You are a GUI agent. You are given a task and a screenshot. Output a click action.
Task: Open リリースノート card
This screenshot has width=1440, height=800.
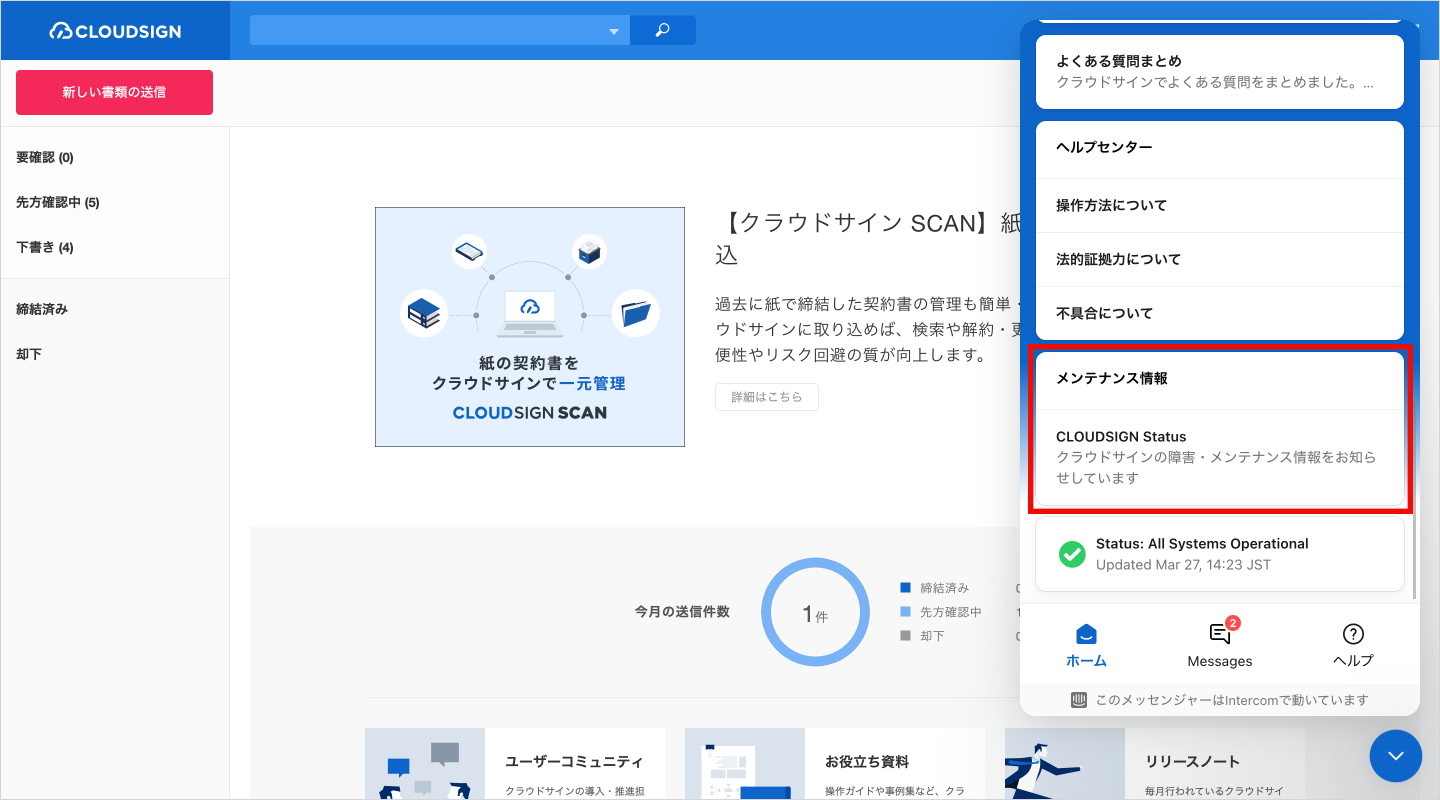[x=1155, y=764]
